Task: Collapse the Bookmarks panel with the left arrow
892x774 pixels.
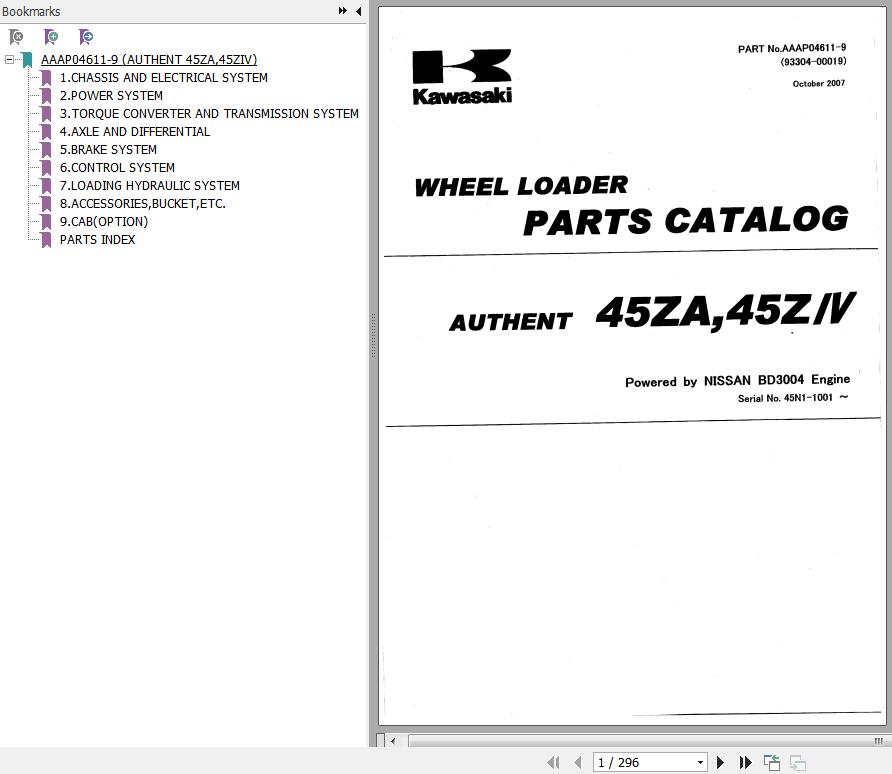Action: (358, 11)
